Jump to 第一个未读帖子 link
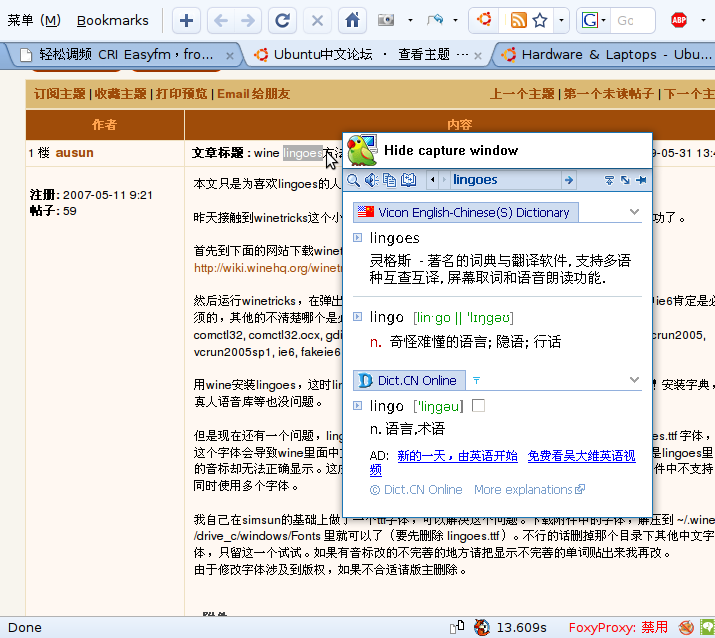Viewport: 715px width, 638px height. click(x=609, y=94)
